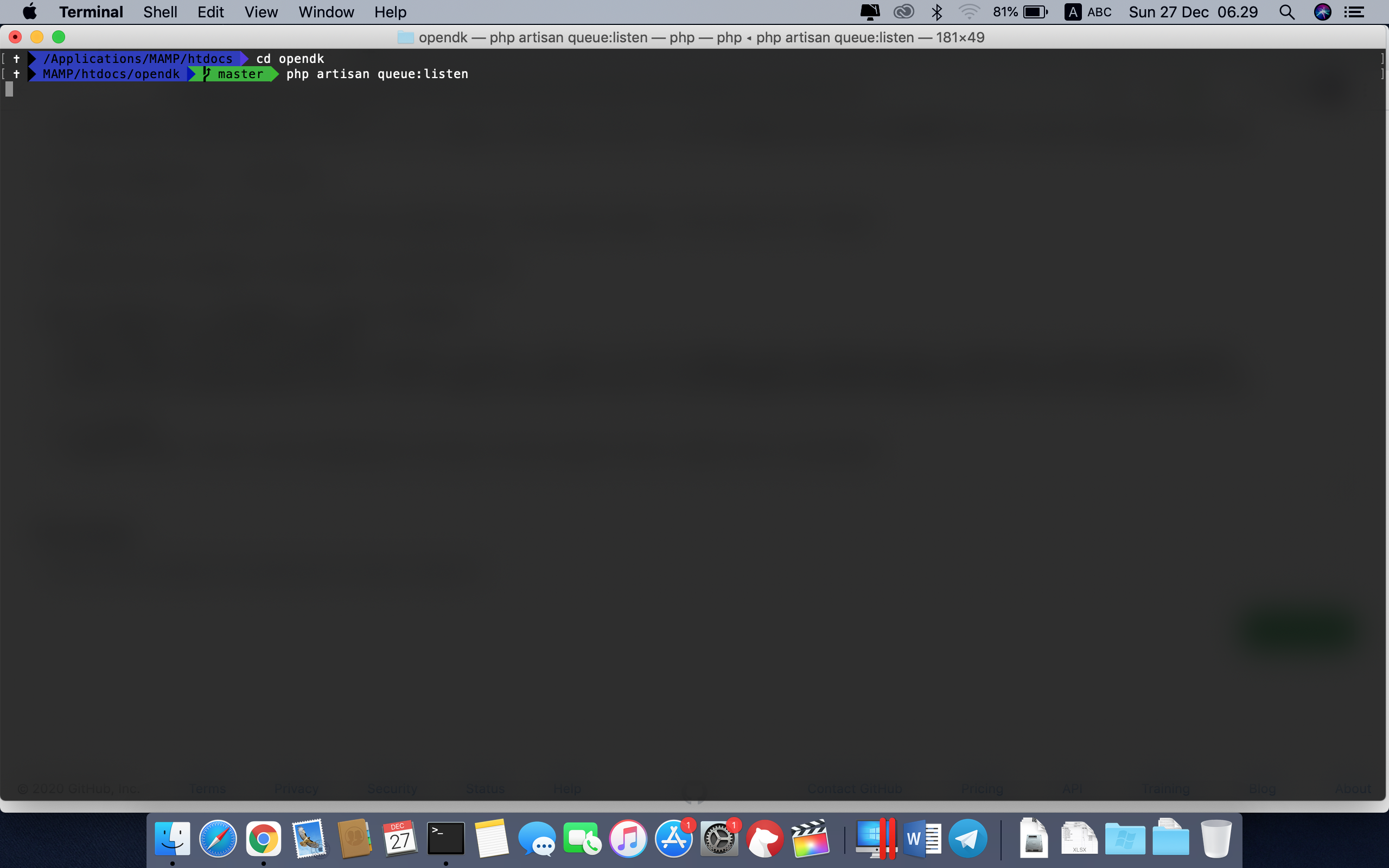Open the Help menu
The width and height of the screenshot is (1389, 868).
[390, 12]
